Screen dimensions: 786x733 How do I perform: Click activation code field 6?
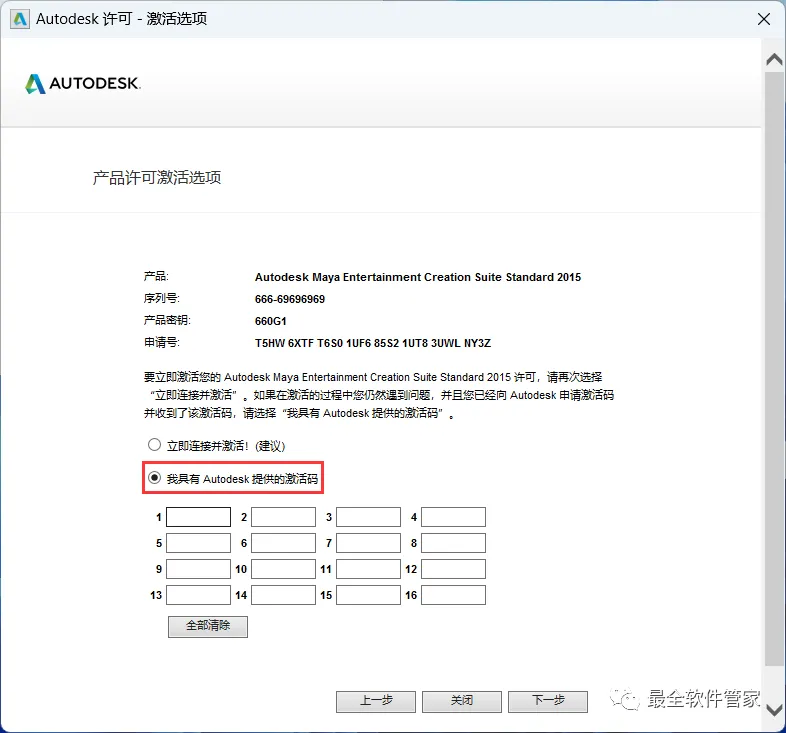(283, 543)
